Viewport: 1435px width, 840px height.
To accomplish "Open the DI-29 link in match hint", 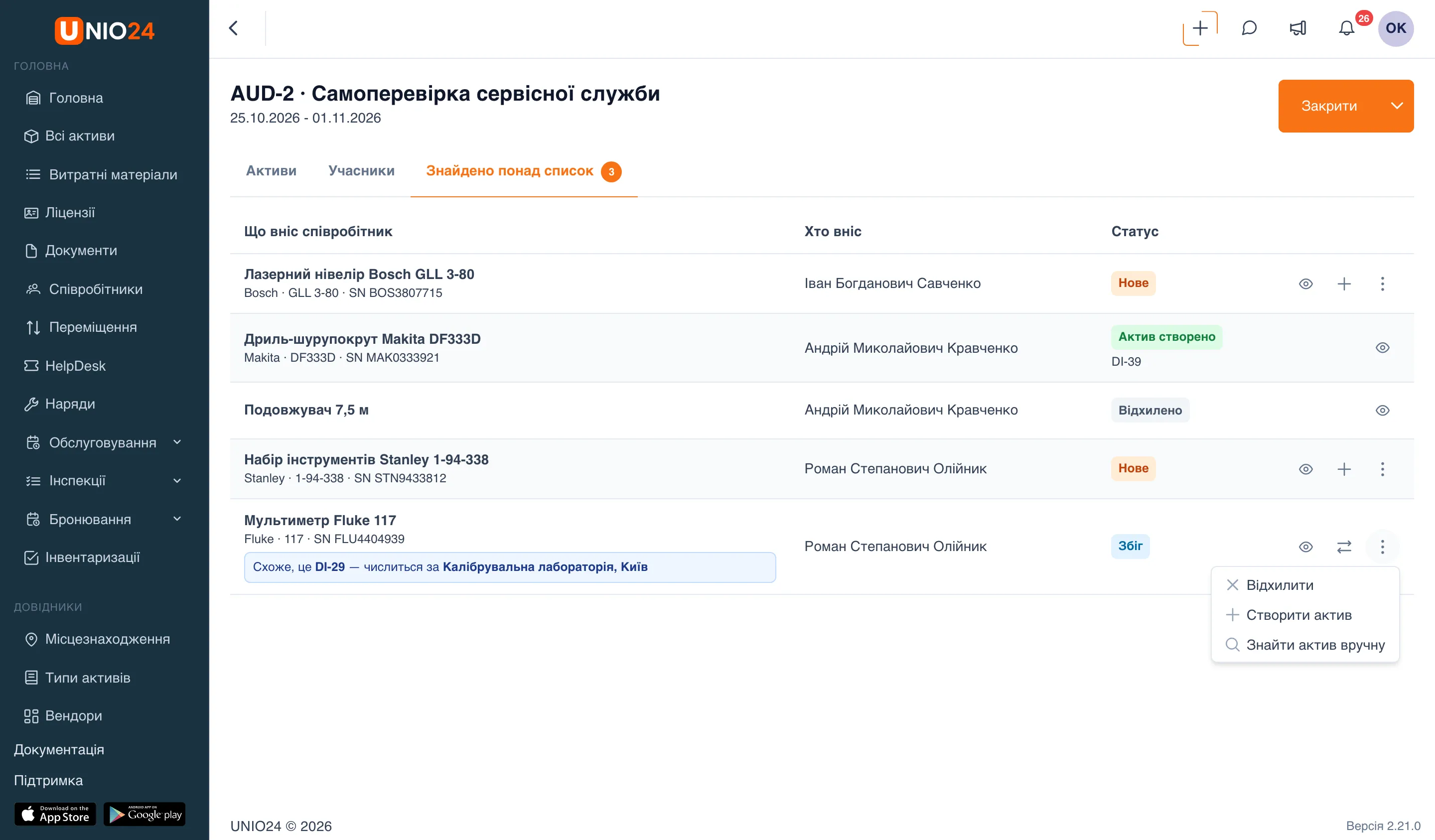I will click(x=330, y=566).
